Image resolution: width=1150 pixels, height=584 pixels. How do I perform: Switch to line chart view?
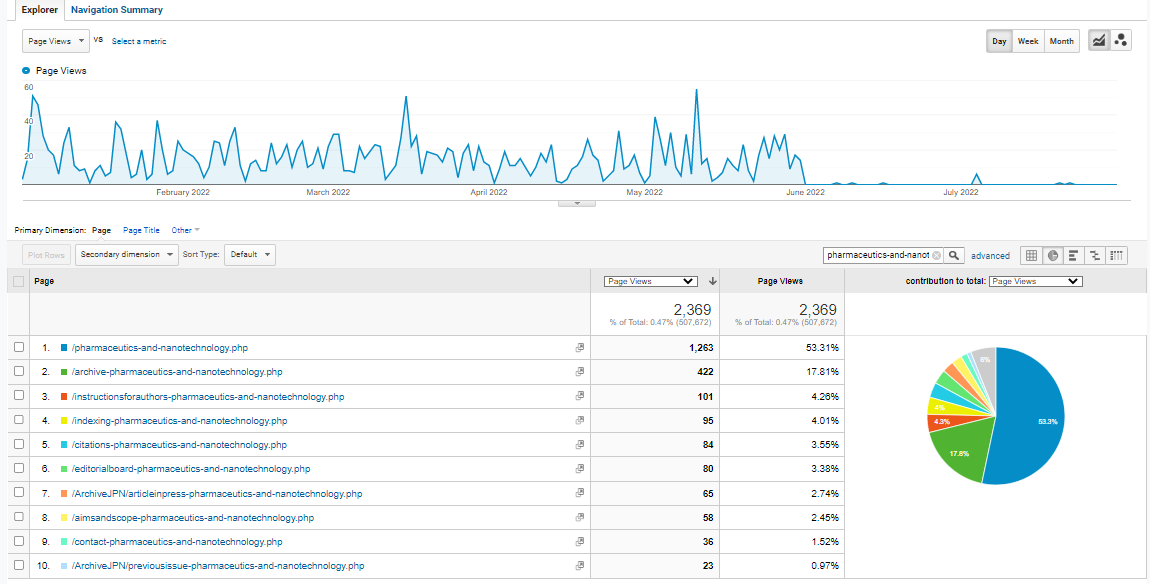(x=1099, y=41)
